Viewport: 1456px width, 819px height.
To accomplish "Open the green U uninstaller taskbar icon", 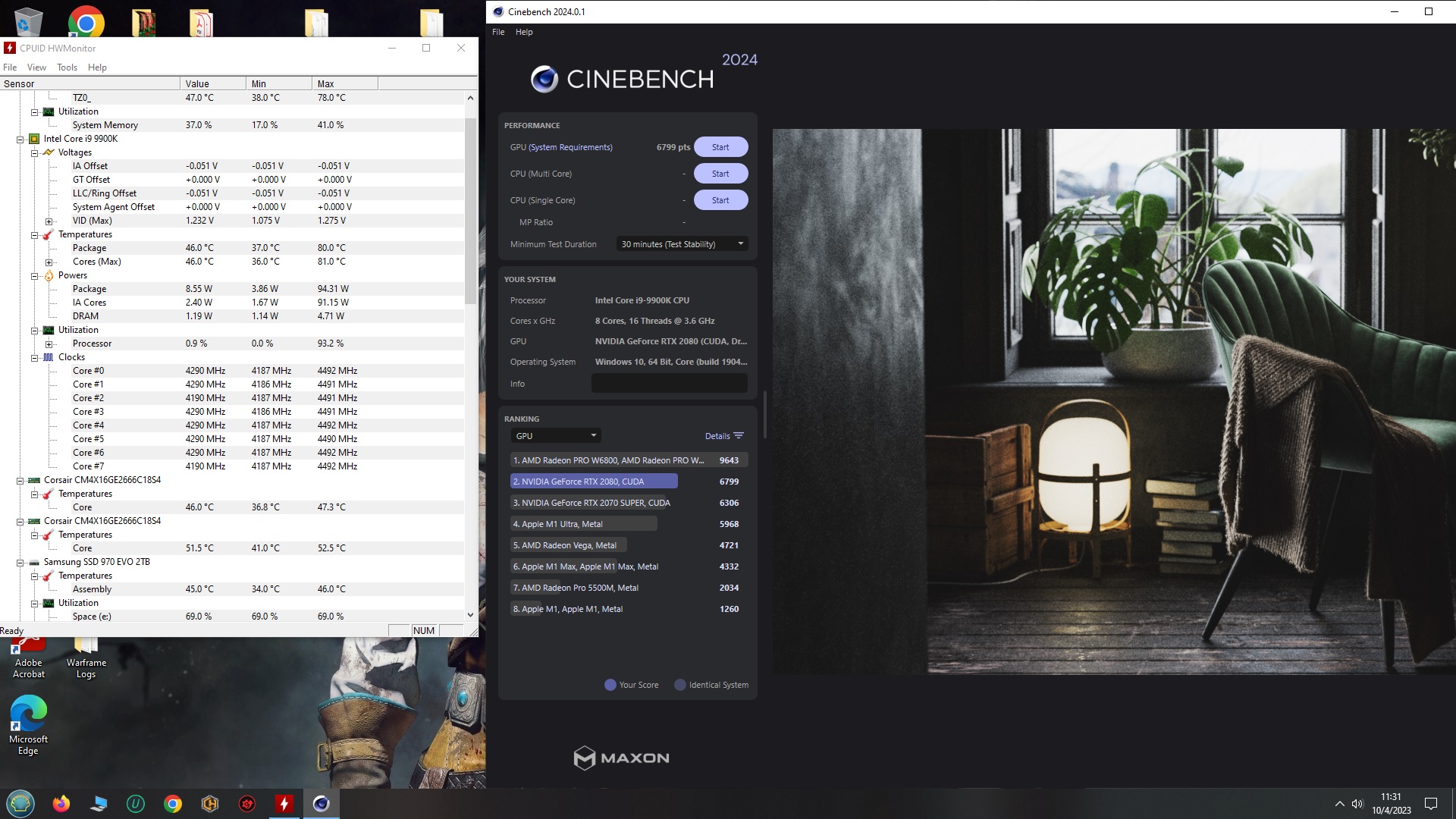I will coord(136,803).
